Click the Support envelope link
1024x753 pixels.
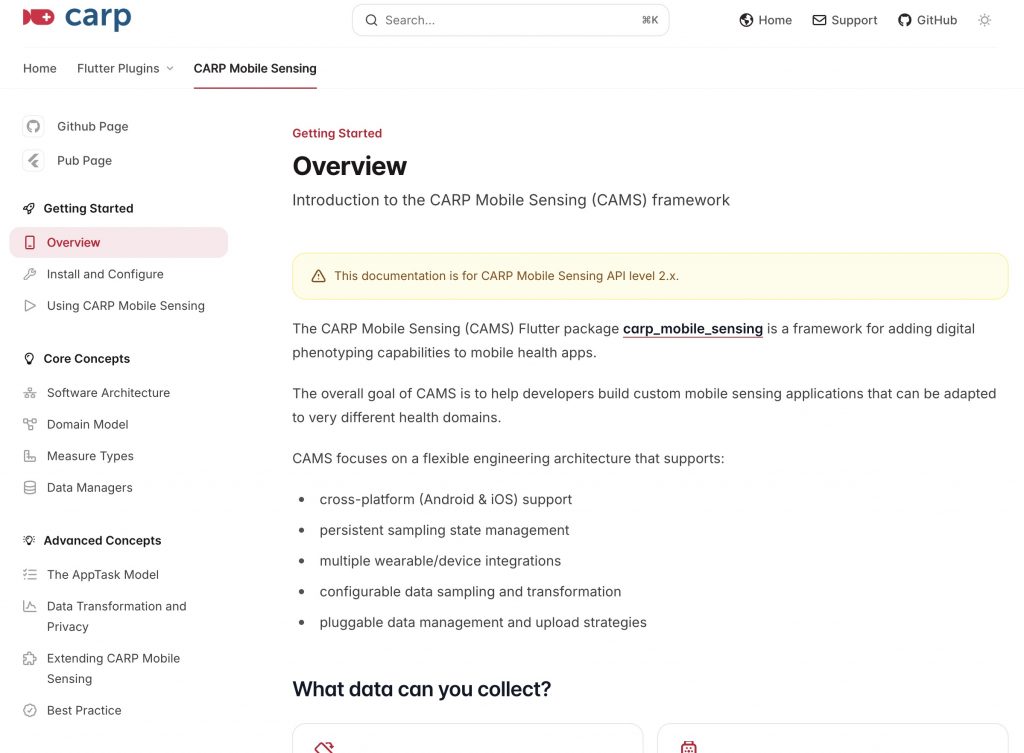pos(844,20)
